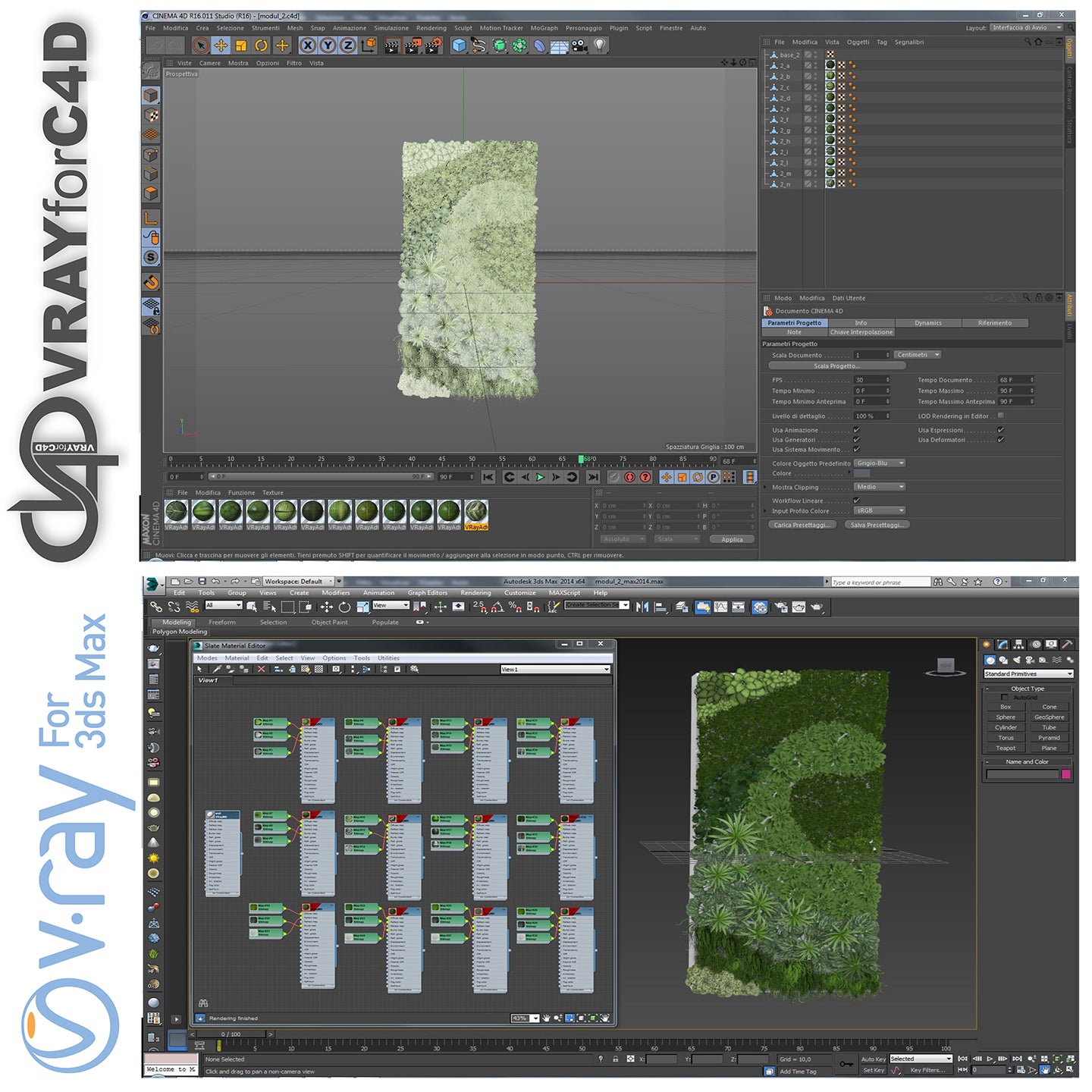The image size is (1092, 1092).
Task: Click the Rotate tool icon in Cinema 4D
Action: coord(261,45)
